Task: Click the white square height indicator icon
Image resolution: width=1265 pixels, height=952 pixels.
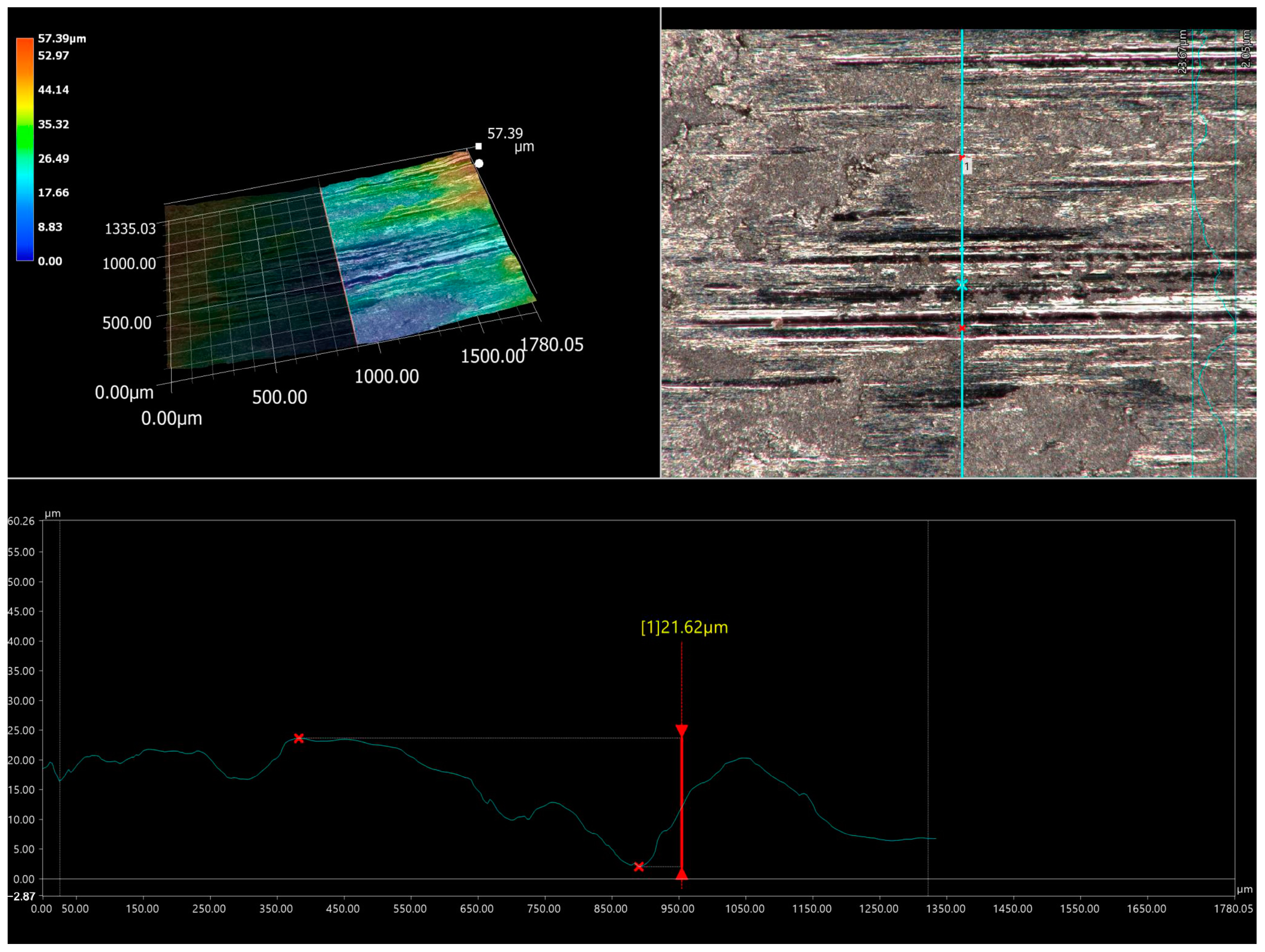Action: (479, 146)
